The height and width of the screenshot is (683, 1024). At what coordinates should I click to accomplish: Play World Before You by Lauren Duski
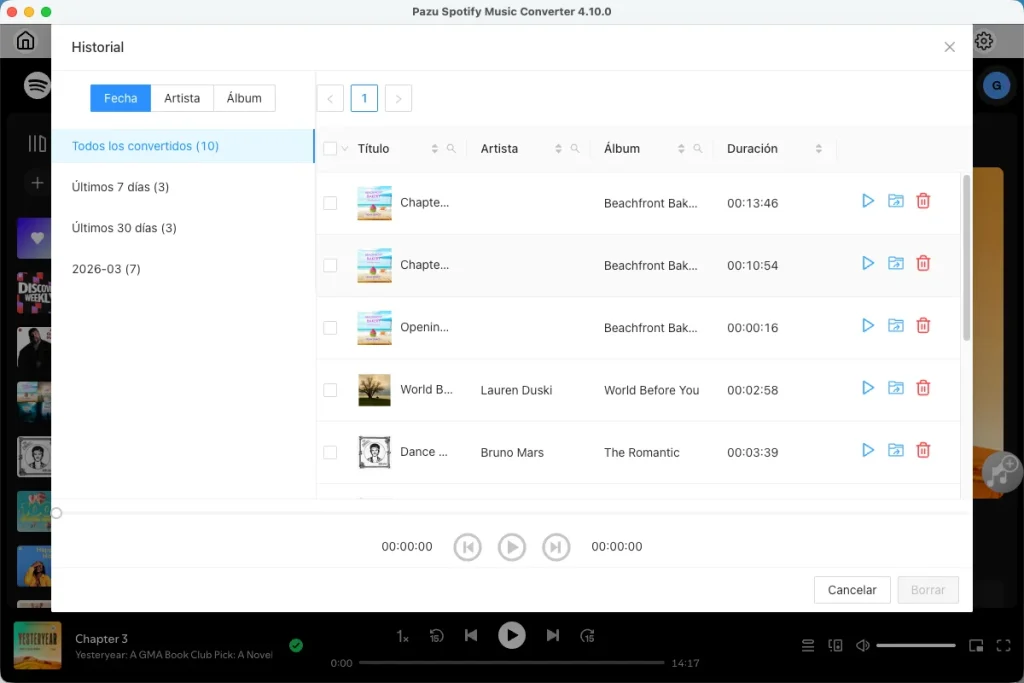point(867,388)
